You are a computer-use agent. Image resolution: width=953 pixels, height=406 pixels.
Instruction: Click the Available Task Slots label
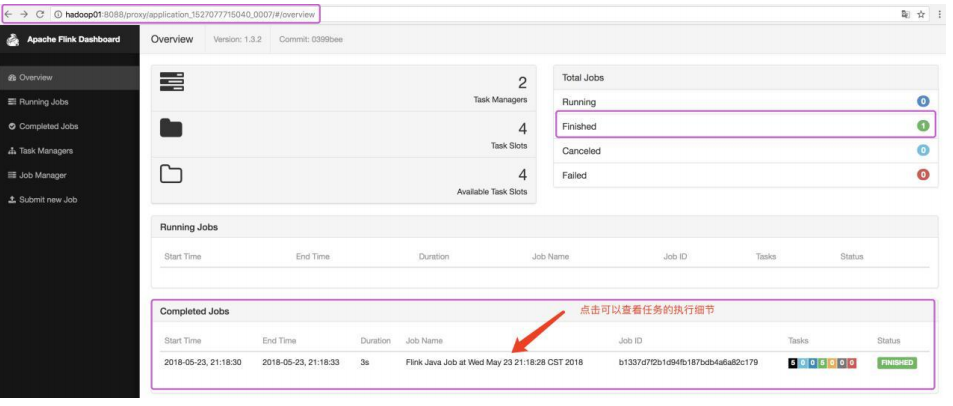(492, 191)
